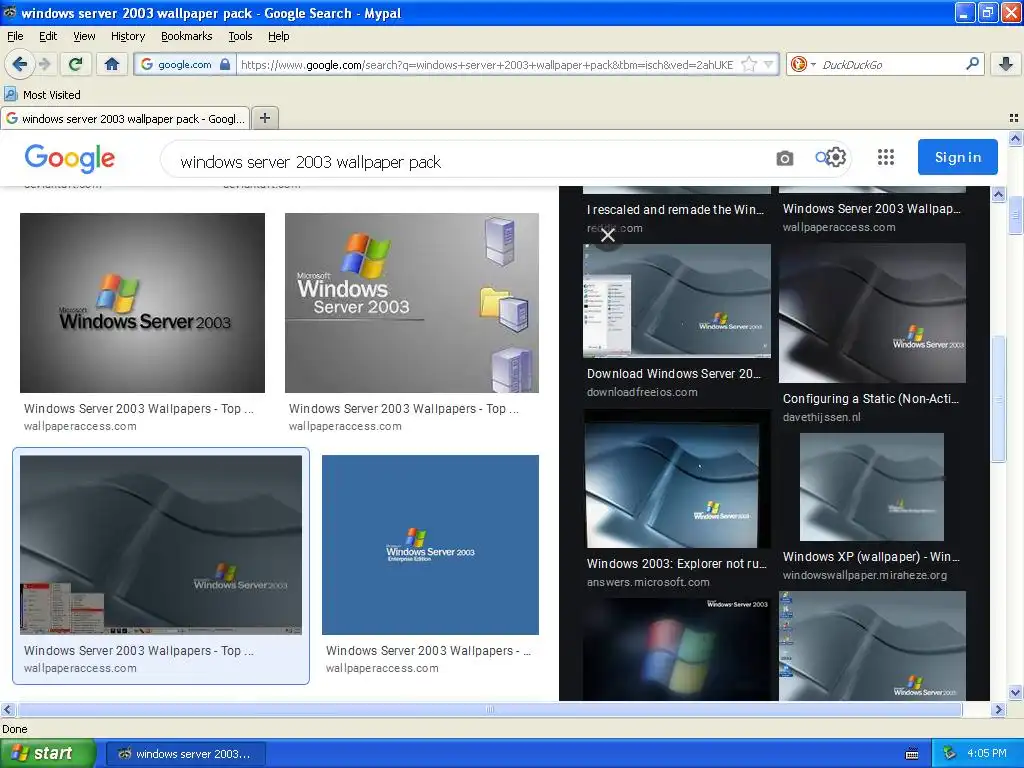
Task: Click the Forward navigation arrow
Action: tap(44, 64)
